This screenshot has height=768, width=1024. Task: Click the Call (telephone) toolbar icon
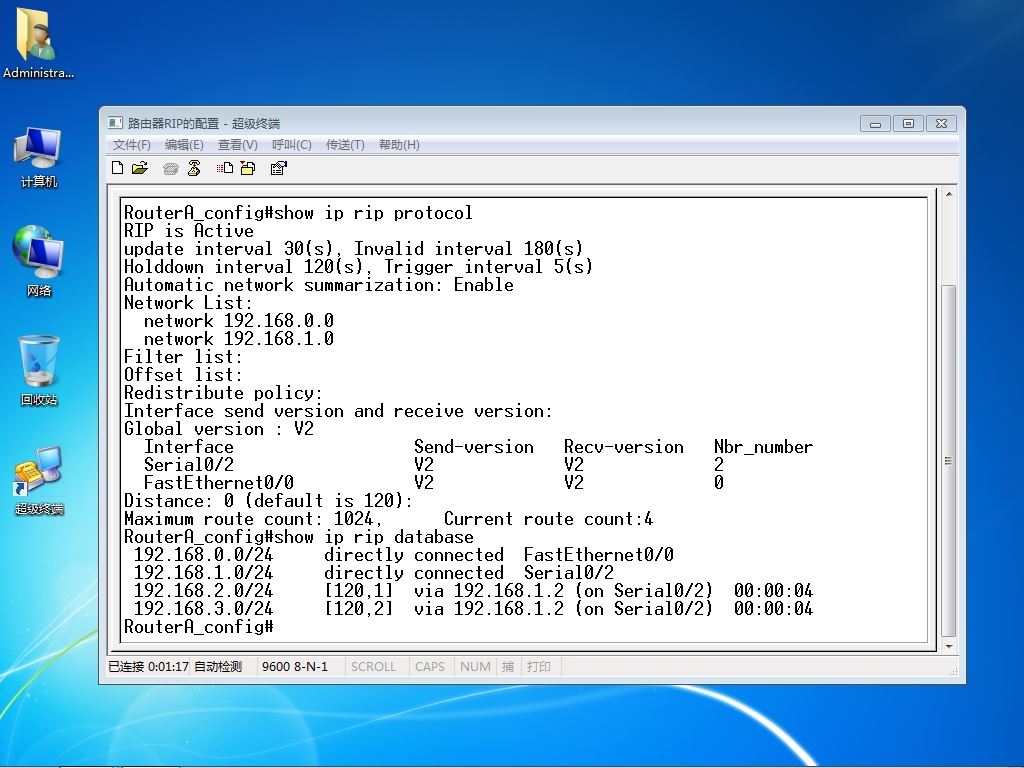(x=170, y=169)
